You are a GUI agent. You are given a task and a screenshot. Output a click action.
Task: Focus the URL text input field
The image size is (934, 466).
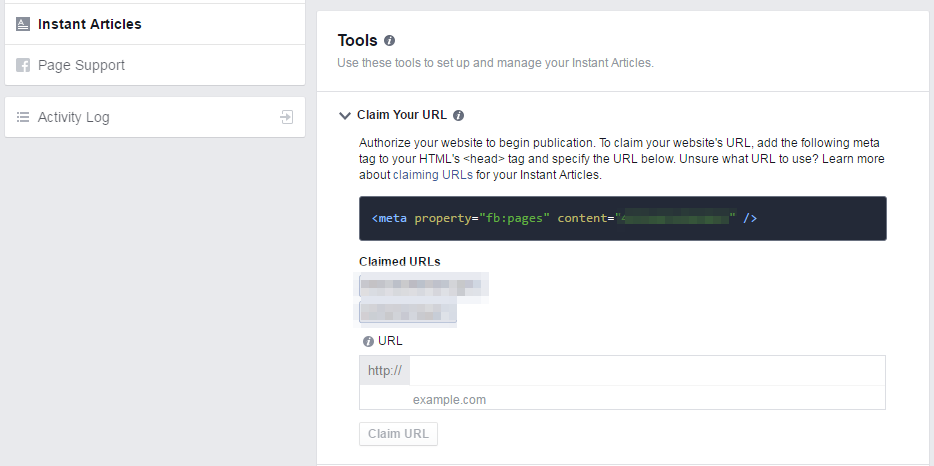coord(647,371)
